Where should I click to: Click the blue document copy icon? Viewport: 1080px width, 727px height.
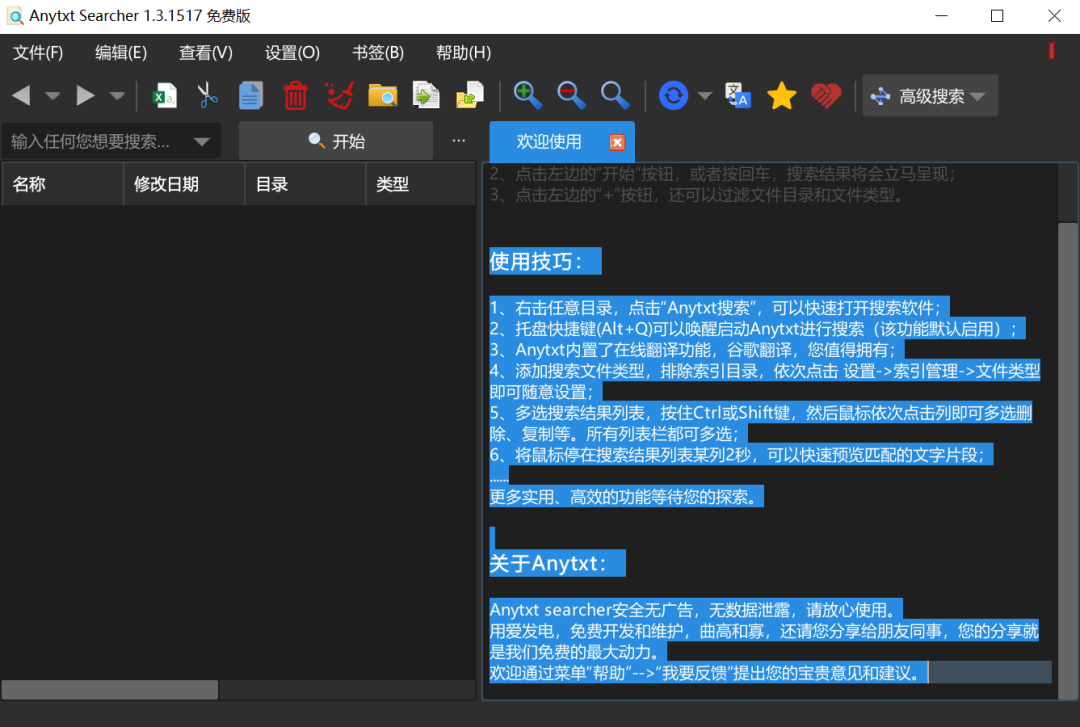(x=251, y=95)
